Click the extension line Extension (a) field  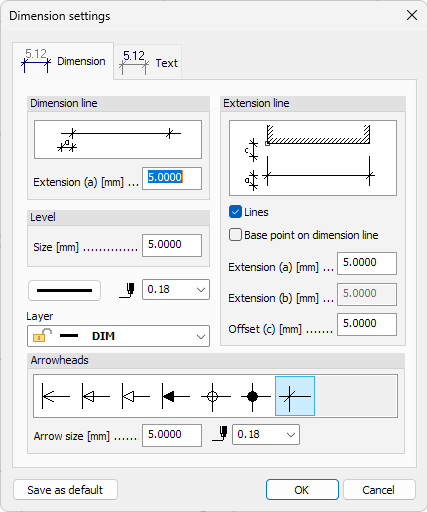tap(367, 263)
